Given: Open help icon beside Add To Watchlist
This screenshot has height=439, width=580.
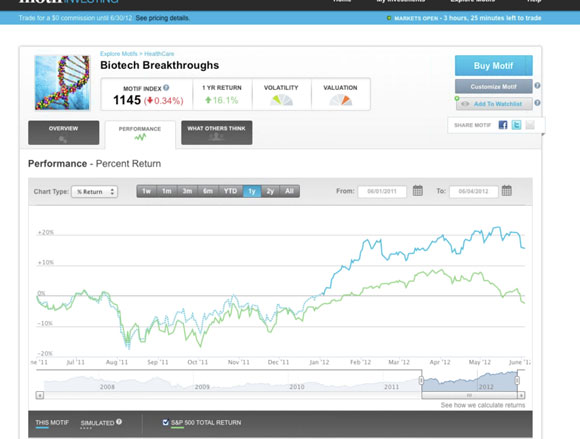Looking at the screenshot, I should click(537, 103).
